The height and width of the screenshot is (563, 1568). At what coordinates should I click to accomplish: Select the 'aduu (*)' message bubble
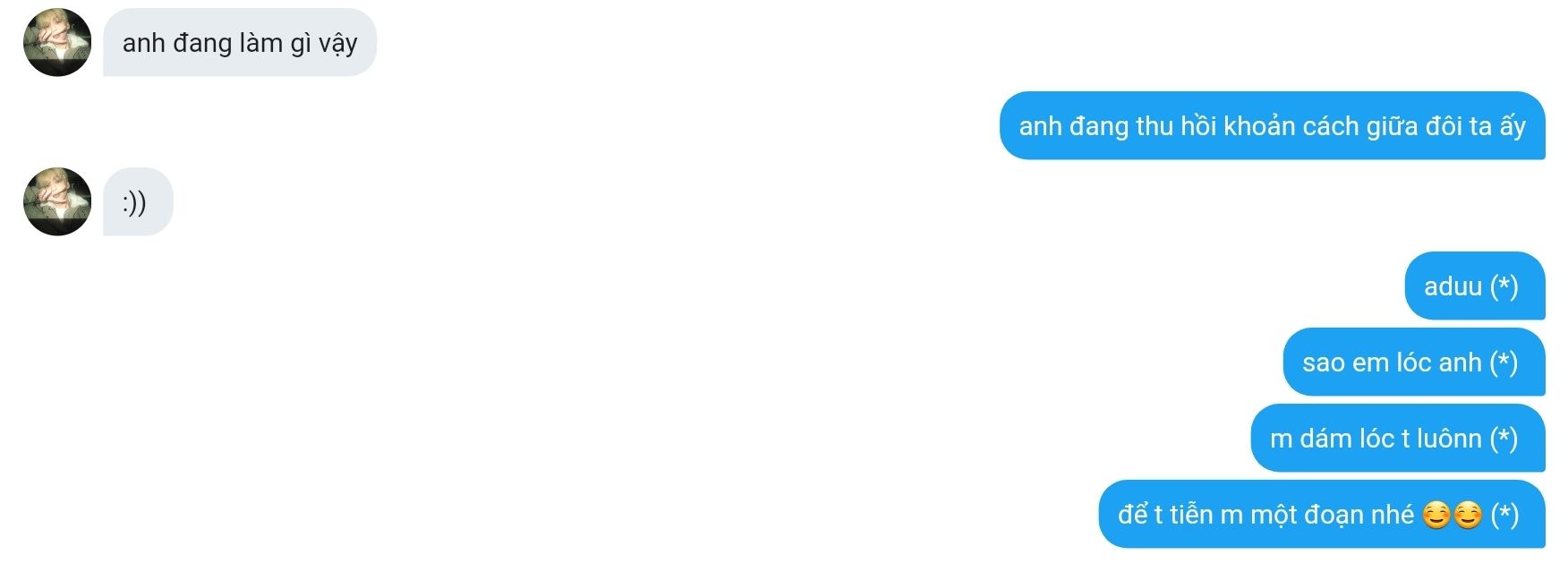1475,286
